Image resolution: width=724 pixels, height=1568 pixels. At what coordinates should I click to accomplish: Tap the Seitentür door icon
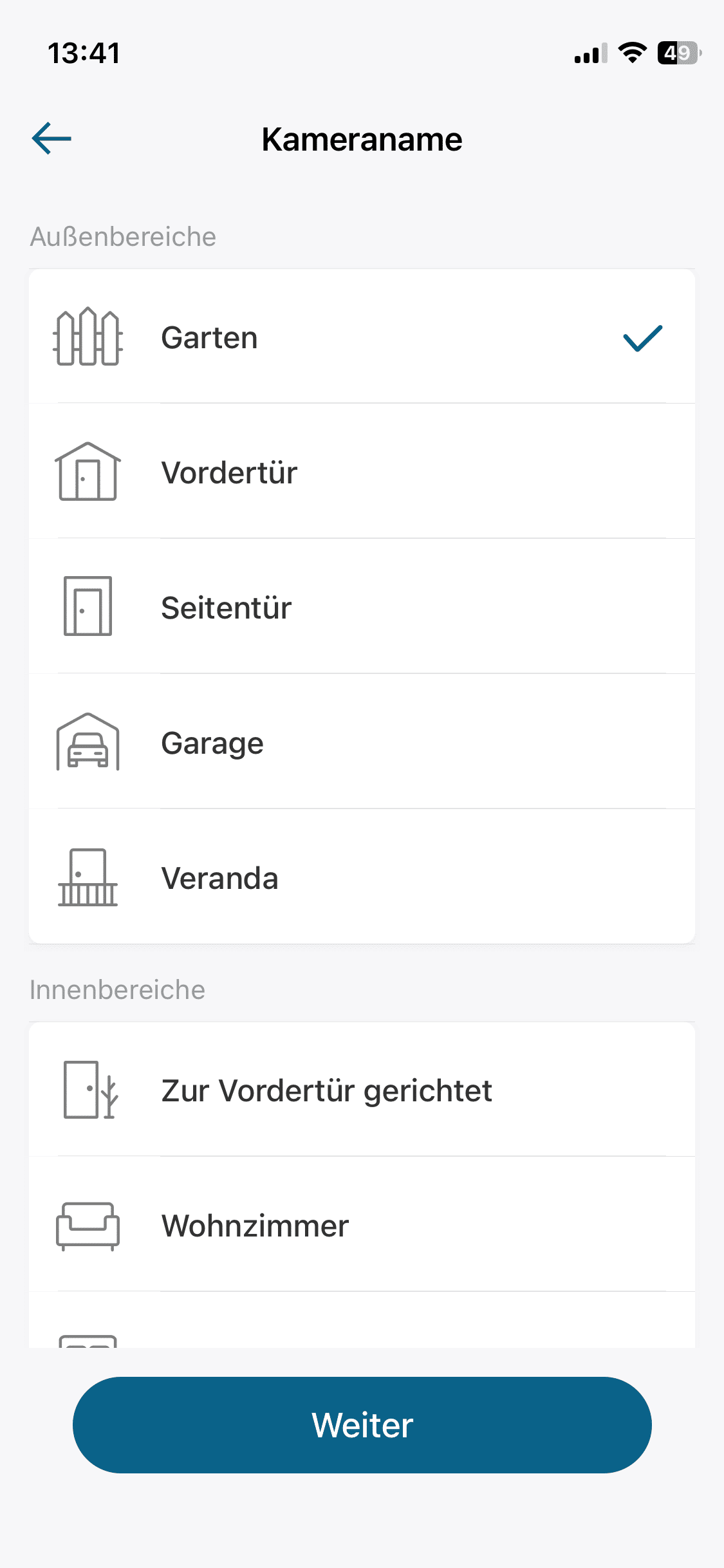click(x=88, y=606)
